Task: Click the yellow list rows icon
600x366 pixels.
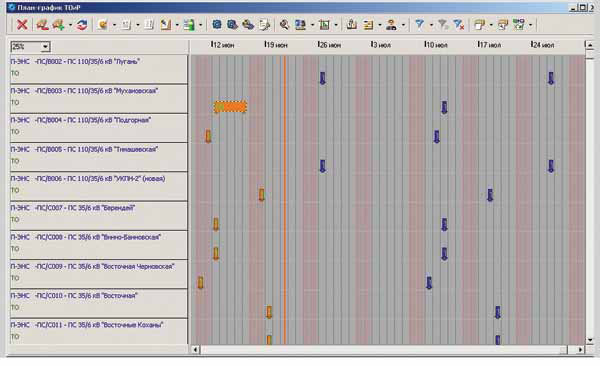Action: coord(368,25)
